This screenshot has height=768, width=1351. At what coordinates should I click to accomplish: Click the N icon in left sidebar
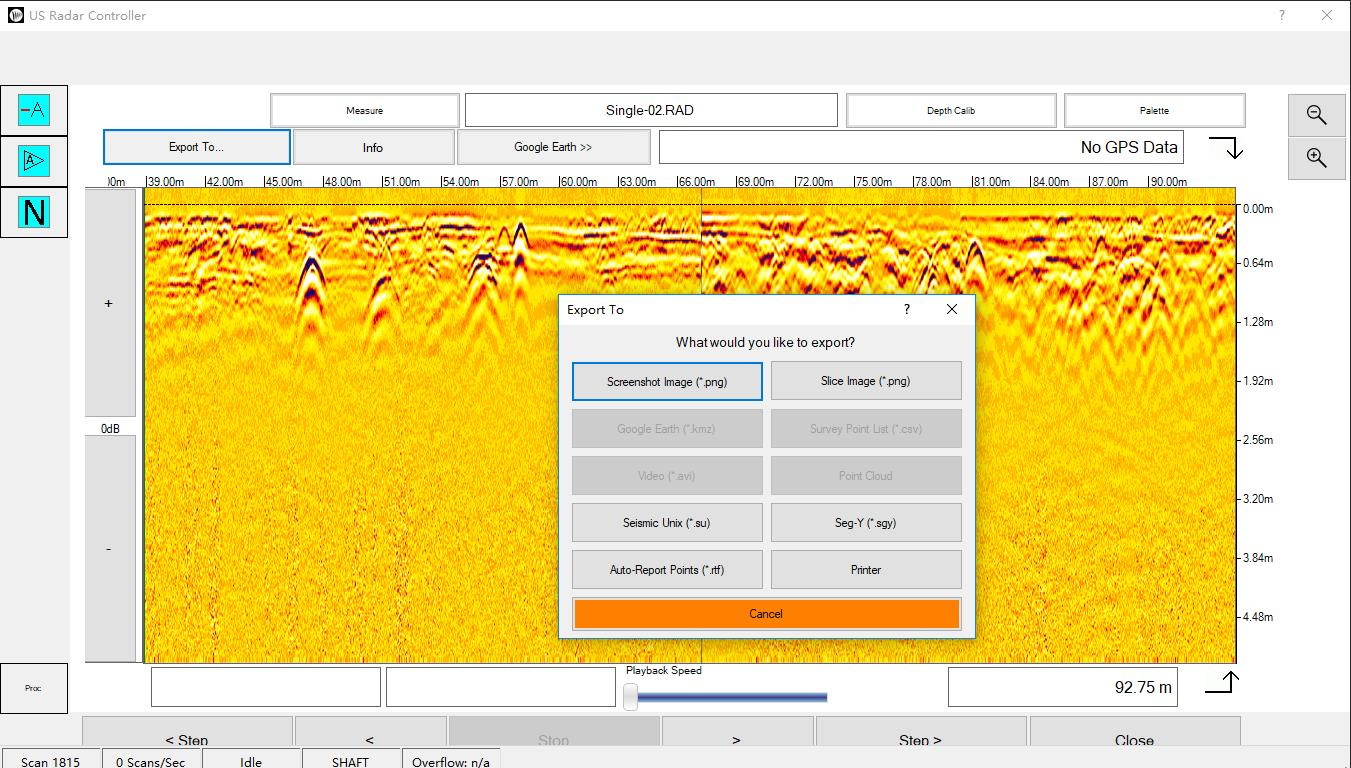click(34, 212)
